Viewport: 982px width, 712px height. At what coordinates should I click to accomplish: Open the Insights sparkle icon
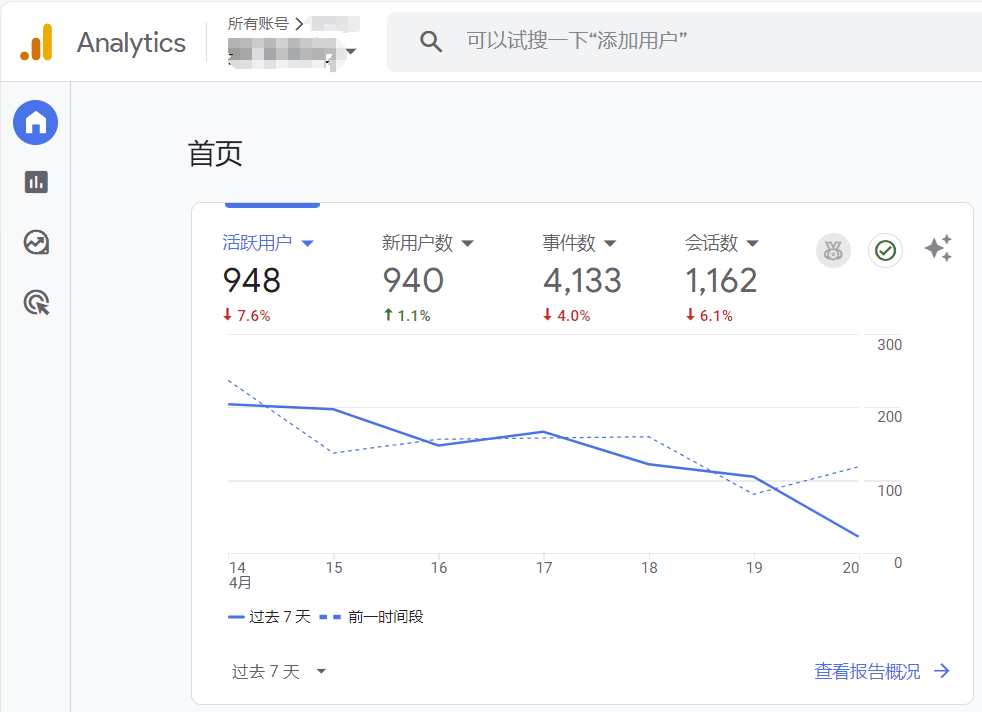point(938,249)
